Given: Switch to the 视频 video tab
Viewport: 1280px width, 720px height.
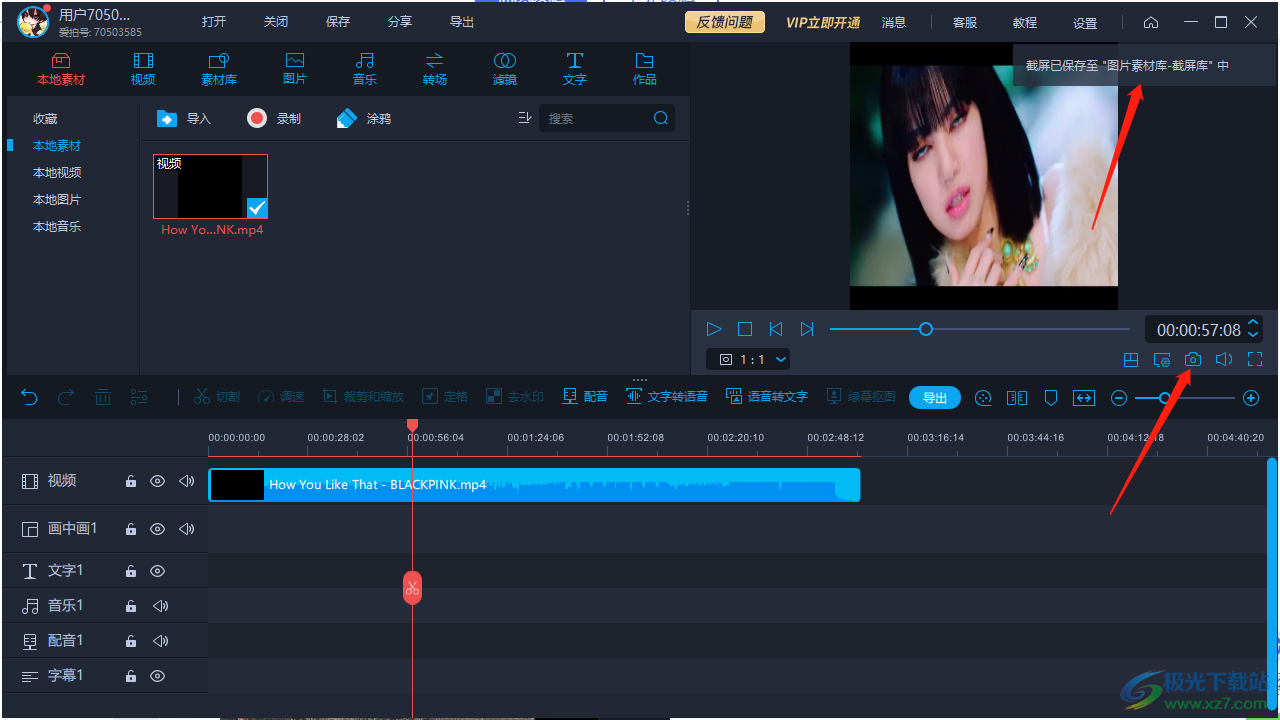Looking at the screenshot, I should tap(143, 69).
